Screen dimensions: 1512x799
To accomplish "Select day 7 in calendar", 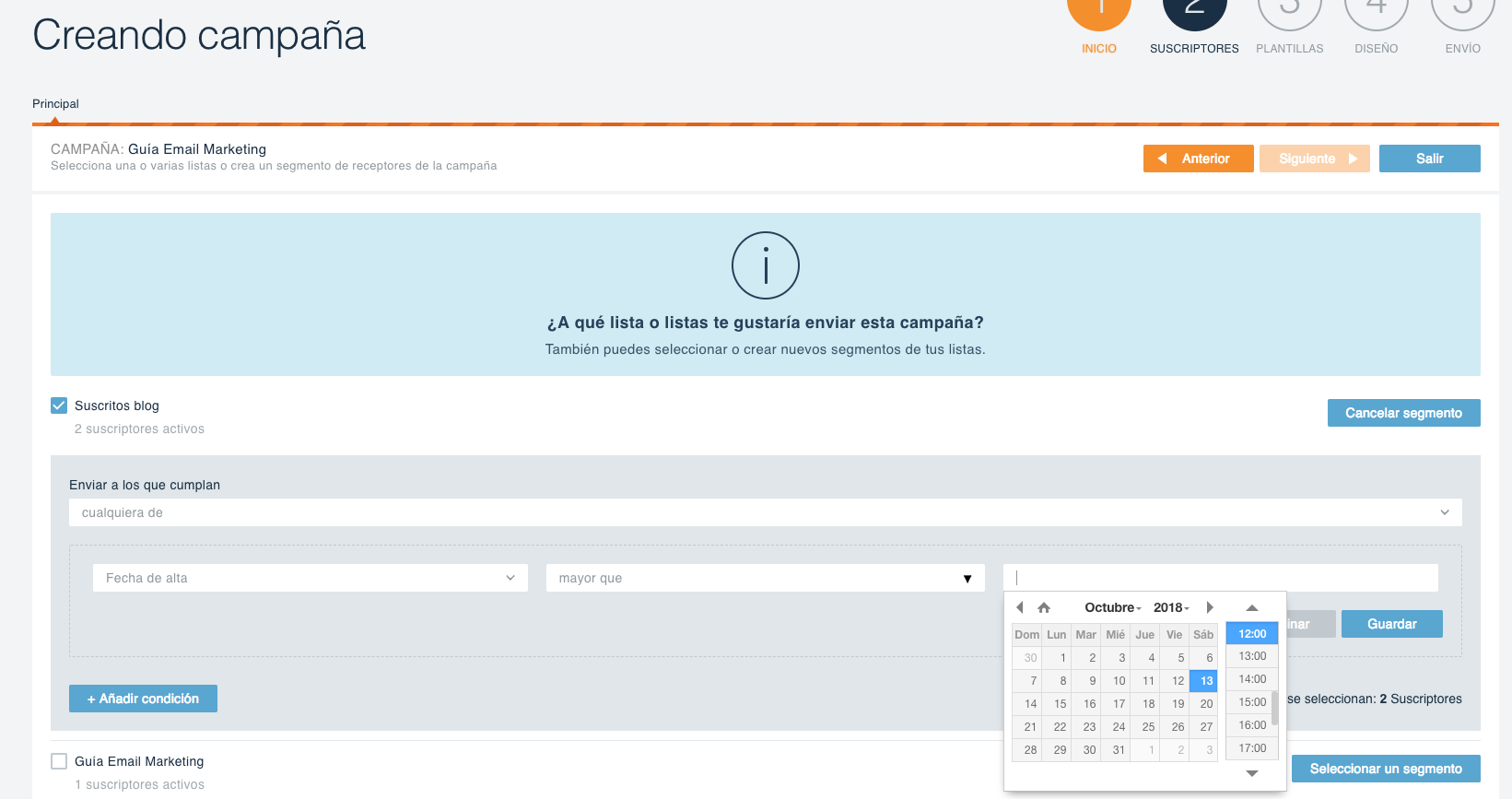I will tap(1027, 681).
